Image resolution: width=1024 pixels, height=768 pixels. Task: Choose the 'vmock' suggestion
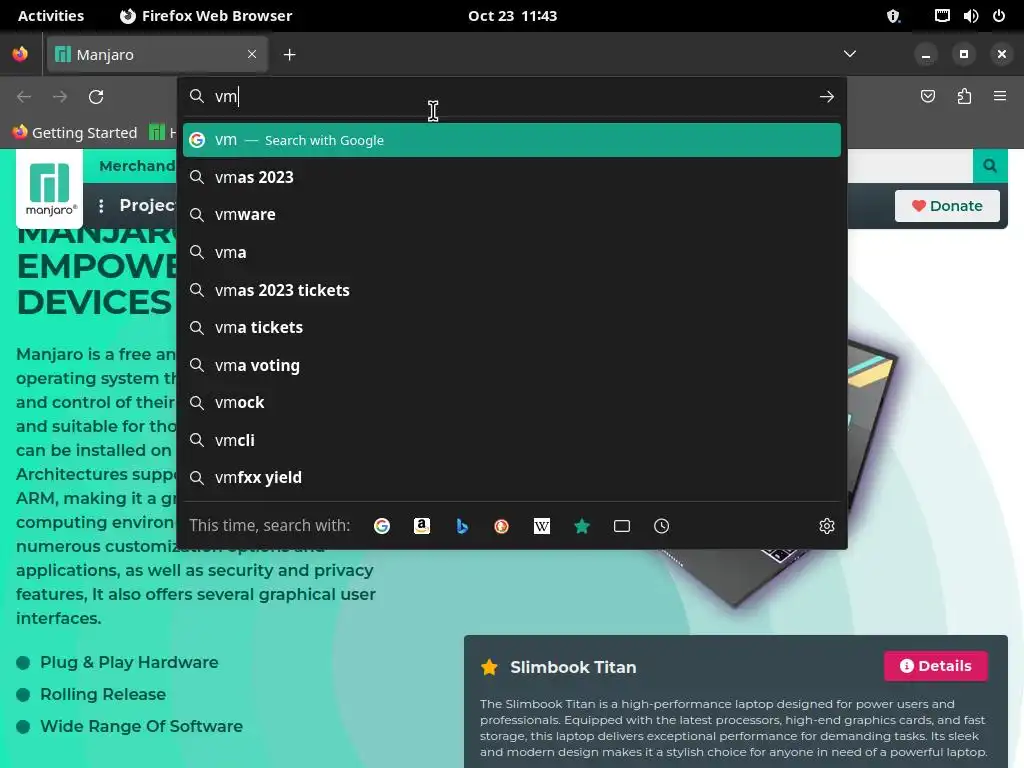click(512, 403)
